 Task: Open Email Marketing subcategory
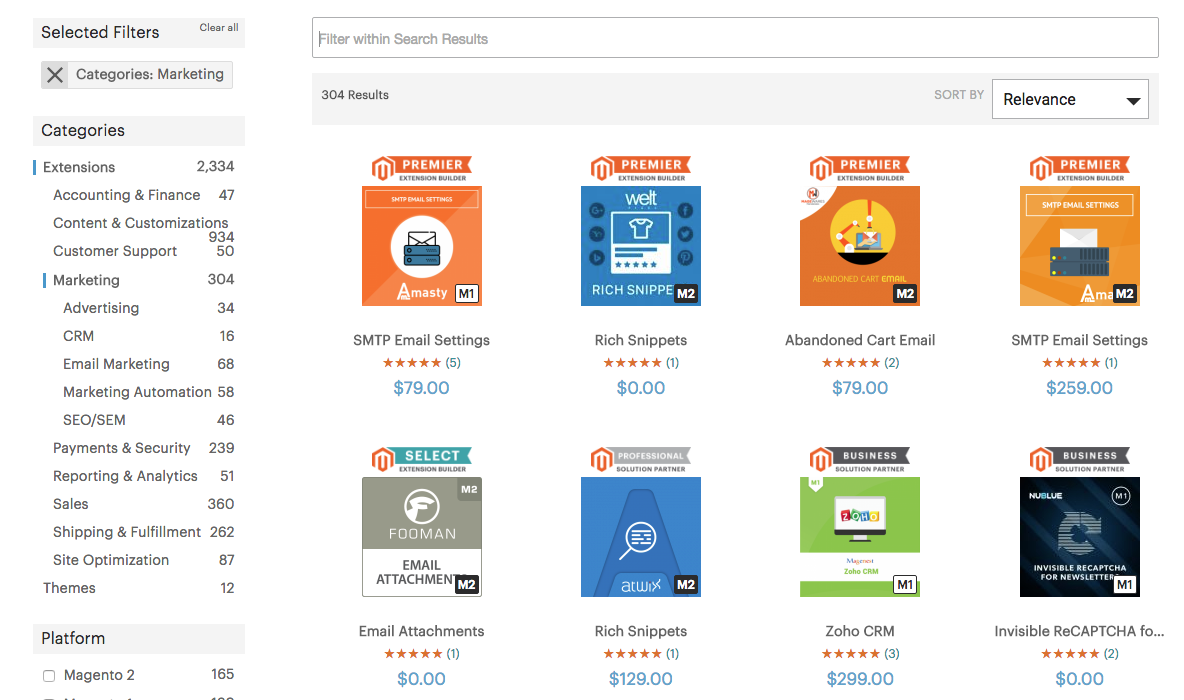coord(116,364)
